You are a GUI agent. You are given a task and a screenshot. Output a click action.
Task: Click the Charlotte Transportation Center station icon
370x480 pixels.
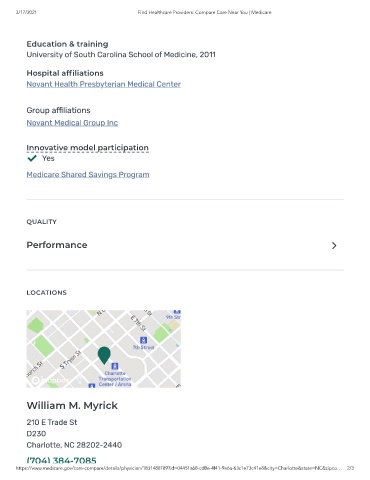click(x=115, y=366)
